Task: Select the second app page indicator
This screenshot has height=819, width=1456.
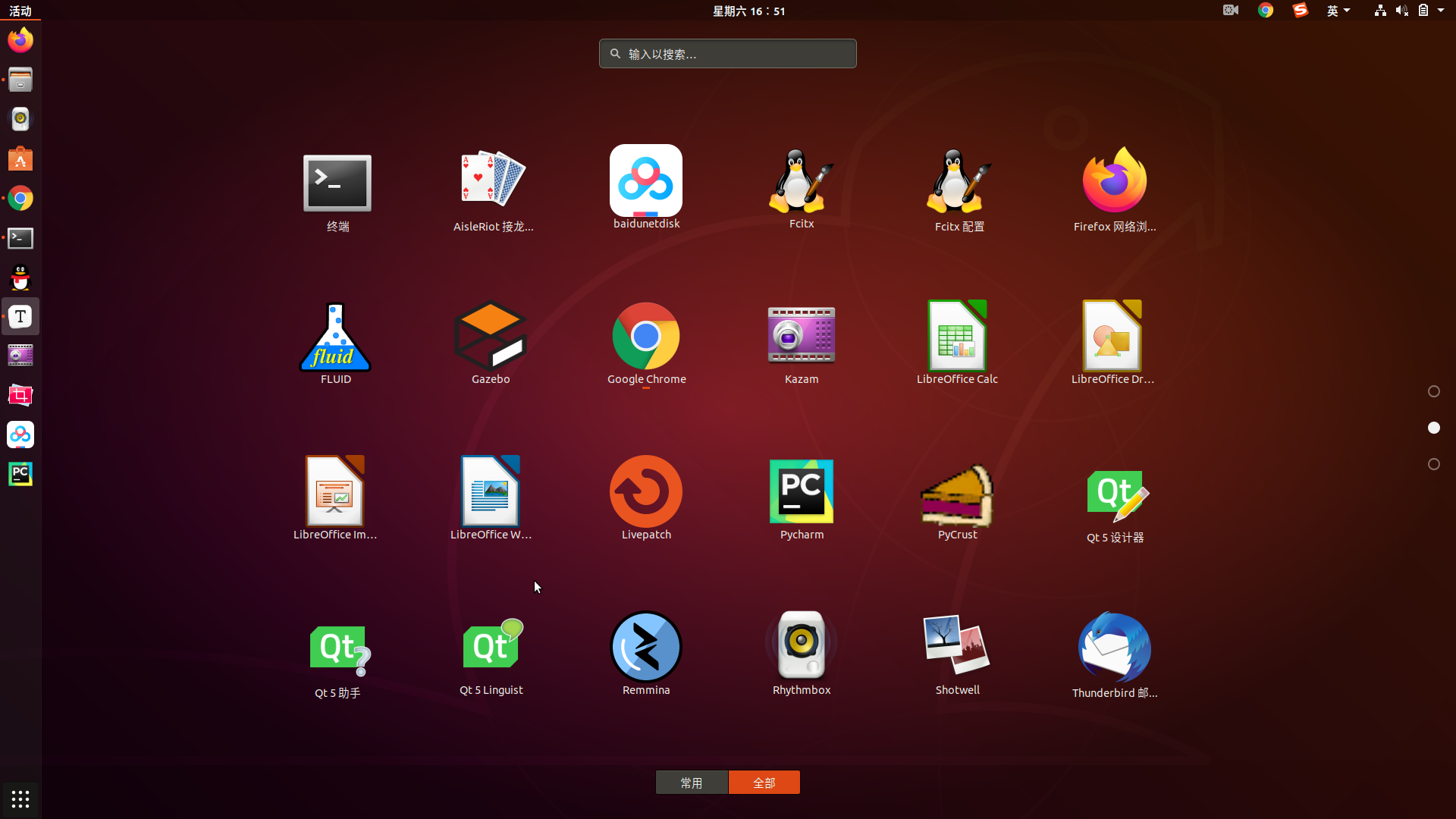Action: (x=1433, y=428)
